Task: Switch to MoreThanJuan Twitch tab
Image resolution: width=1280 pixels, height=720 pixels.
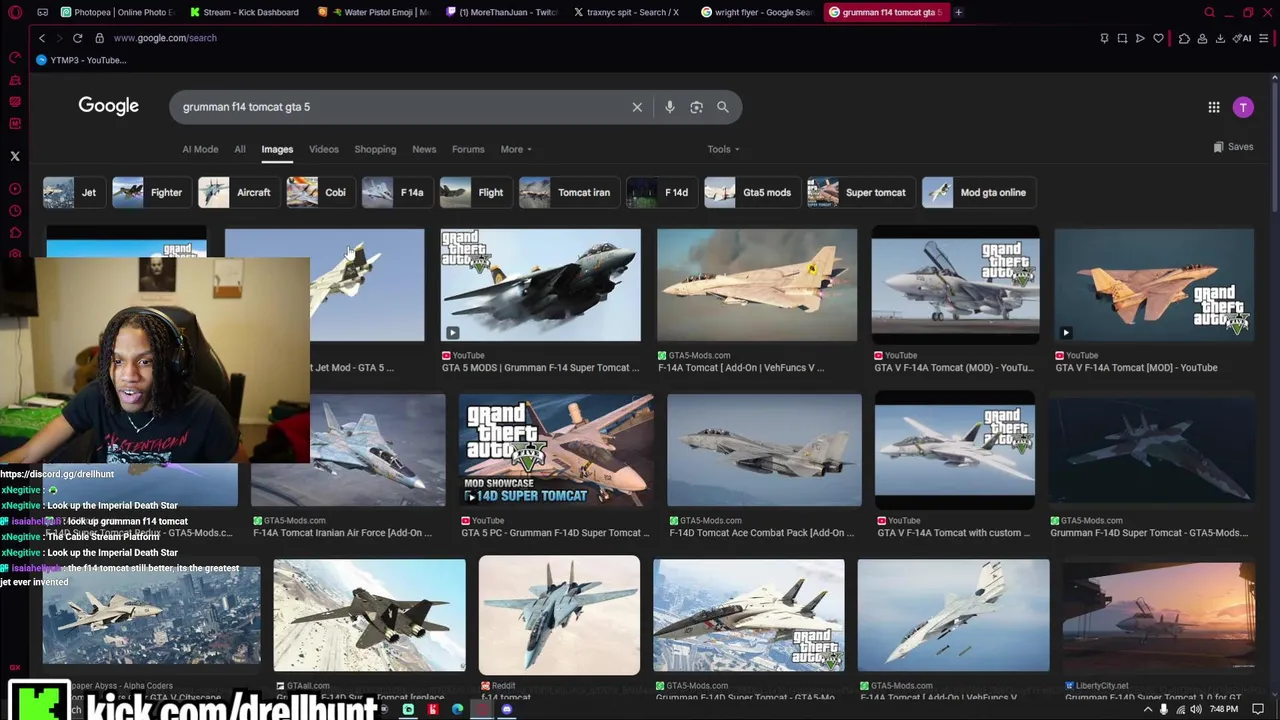Action: click(x=500, y=12)
